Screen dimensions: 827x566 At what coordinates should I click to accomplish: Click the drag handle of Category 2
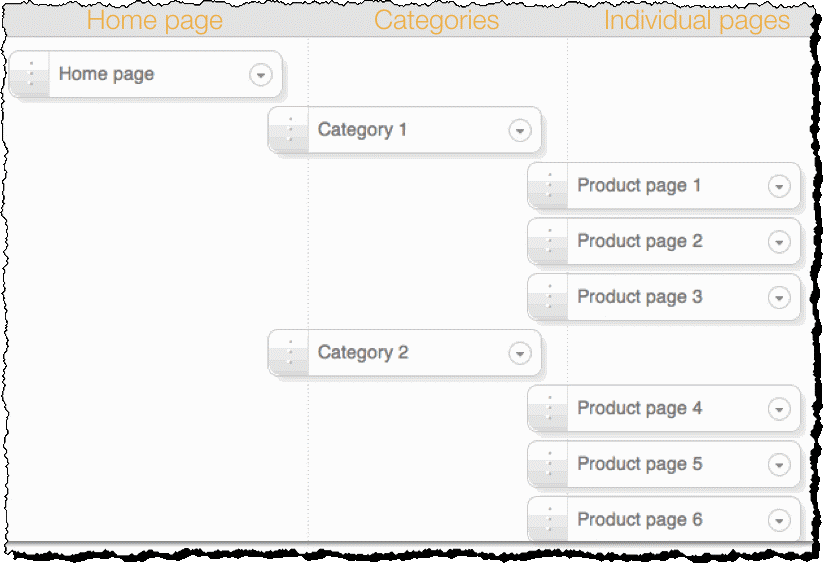290,353
